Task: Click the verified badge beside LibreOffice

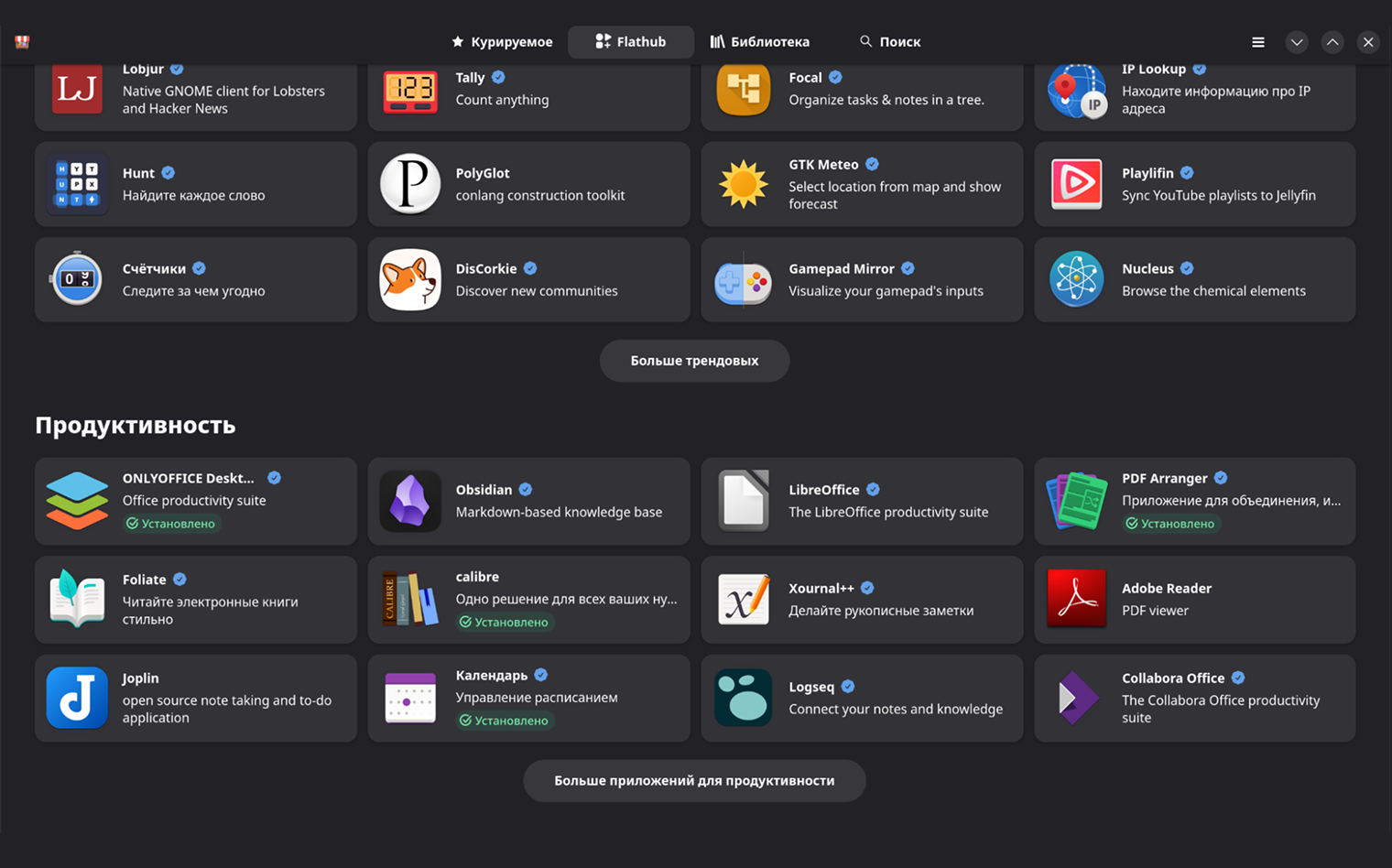Action: (874, 490)
